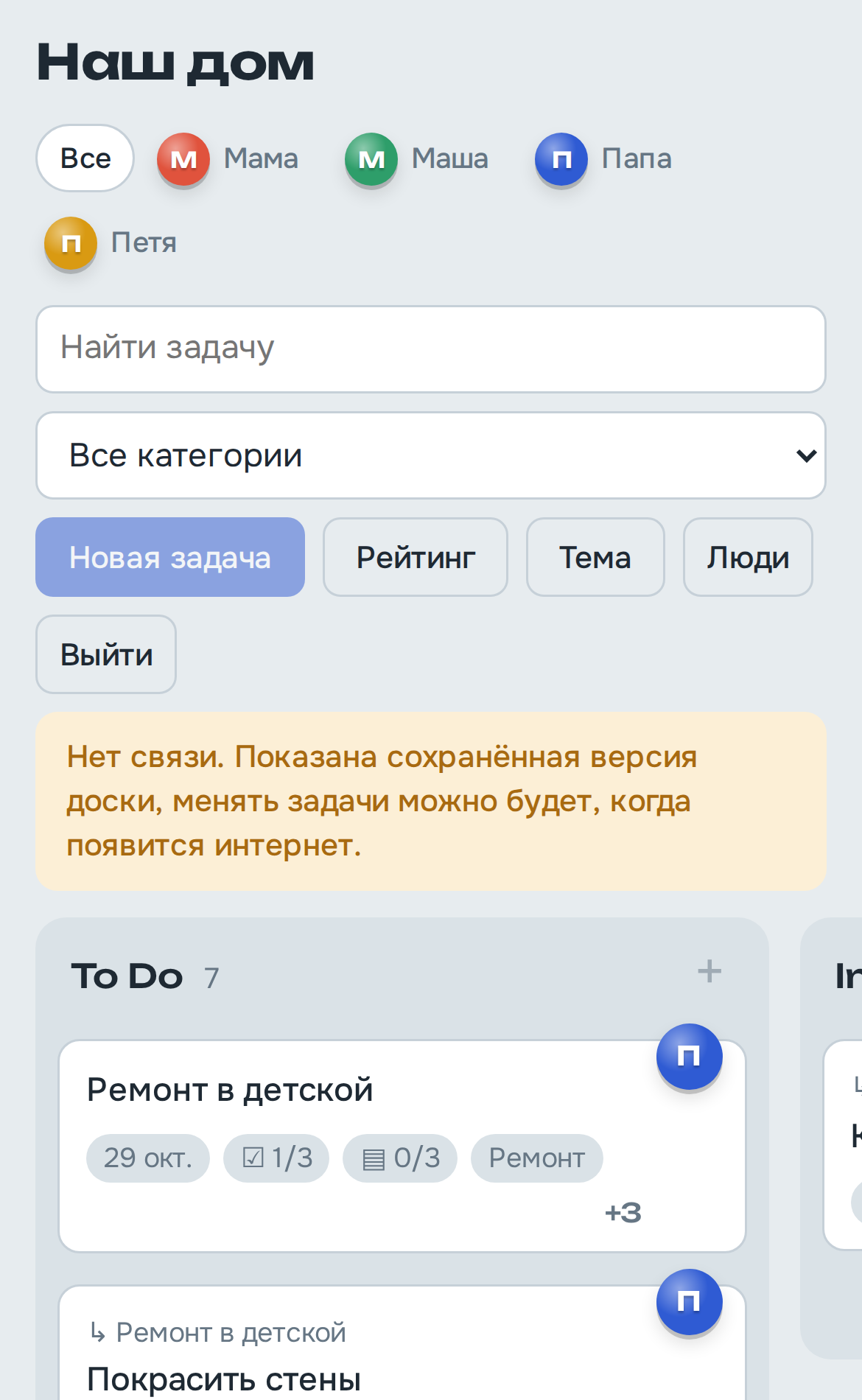Open the "Покрасить стены" task card
The width and height of the screenshot is (862, 1400).
click(402, 1343)
